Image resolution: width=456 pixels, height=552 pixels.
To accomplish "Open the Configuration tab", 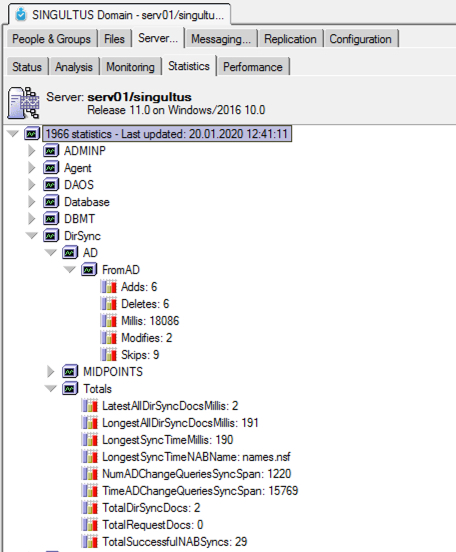I will point(361,39).
